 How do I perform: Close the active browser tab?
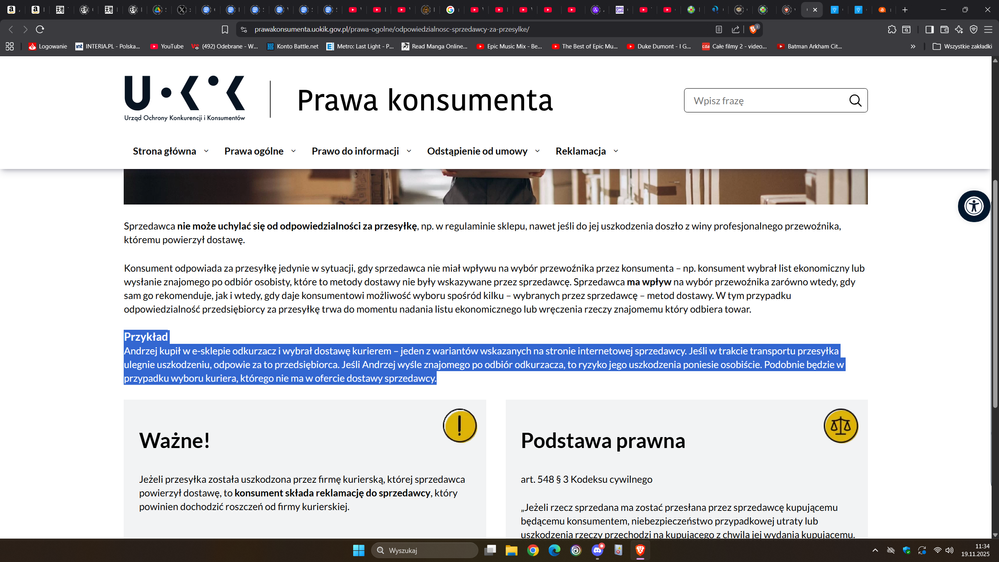pyautogui.click(x=815, y=10)
